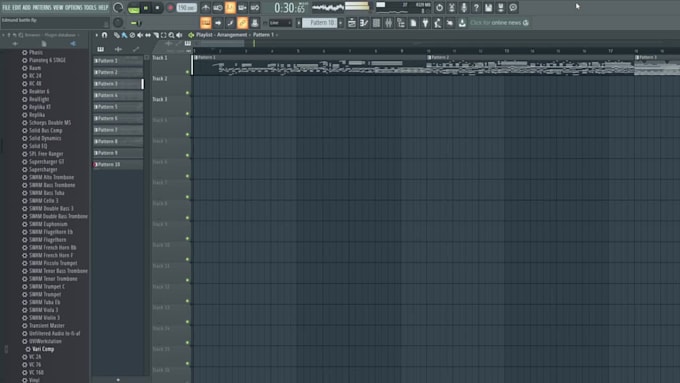Image resolution: width=680 pixels, height=383 pixels.
Task: Open the HELP menu
Action: (103, 7)
